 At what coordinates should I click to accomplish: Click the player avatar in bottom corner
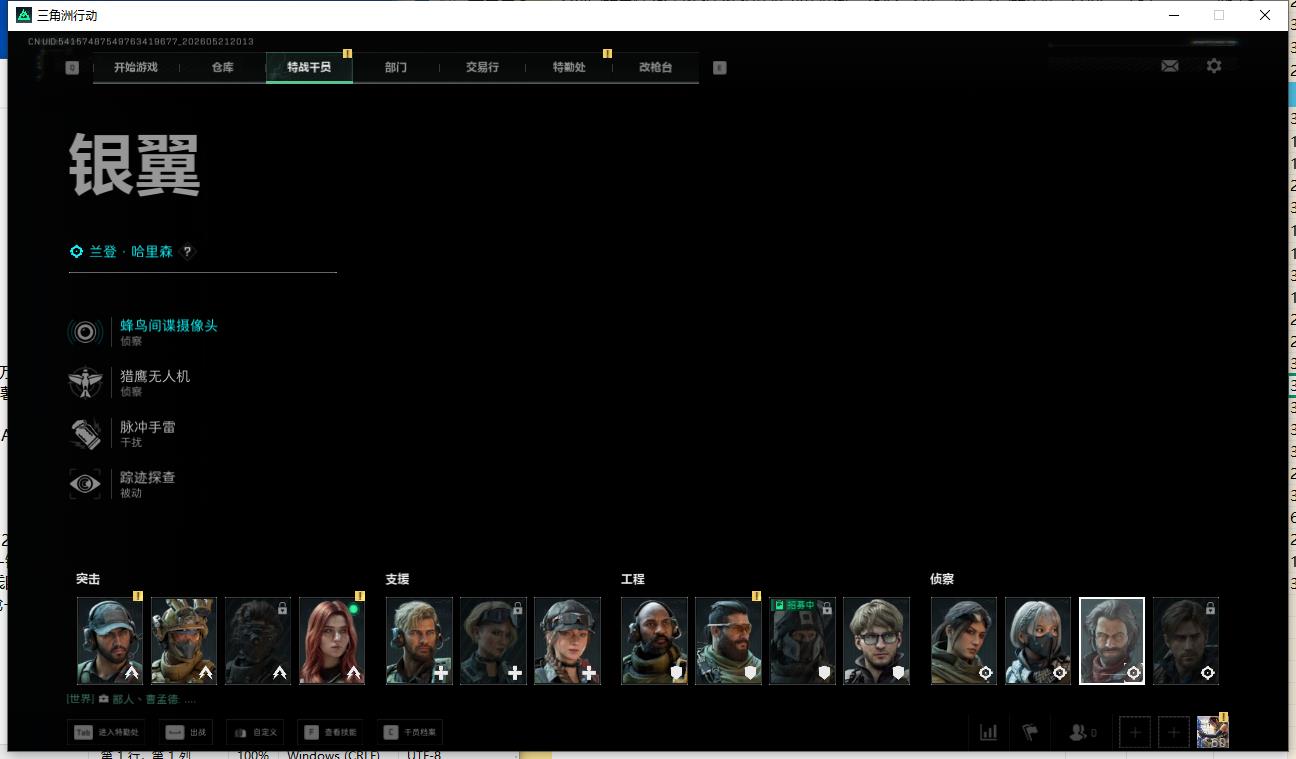click(1212, 732)
